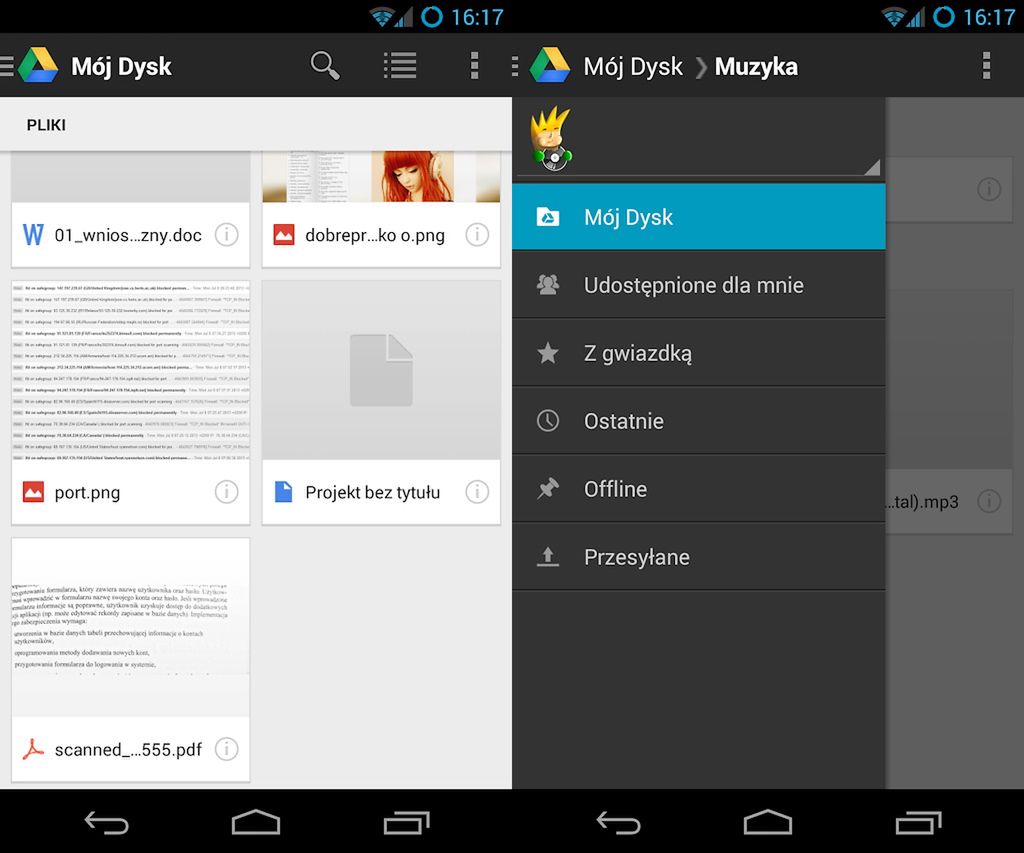Image resolution: width=1024 pixels, height=853 pixels.
Task: Tap recent apps button on right screen
Action: tap(918, 822)
